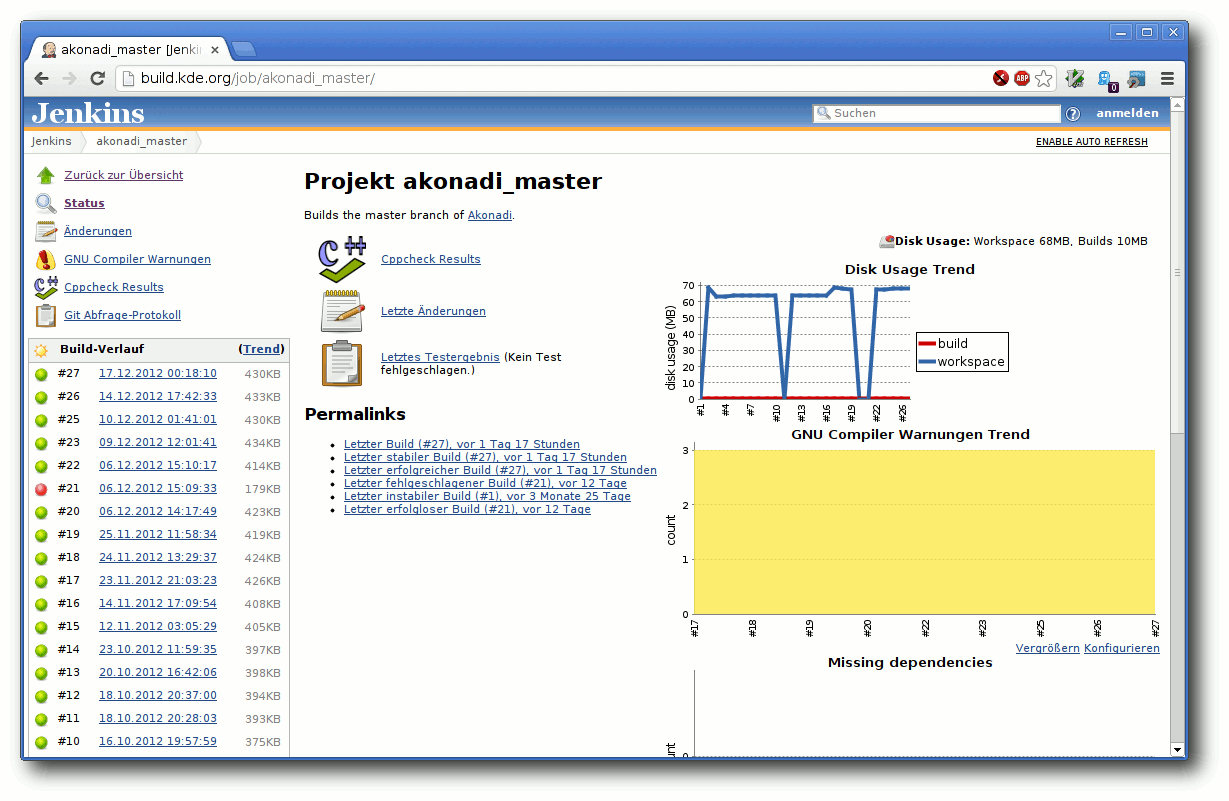The image size is (1229, 801).
Task: Click the address bar URL
Action: tap(257, 78)
